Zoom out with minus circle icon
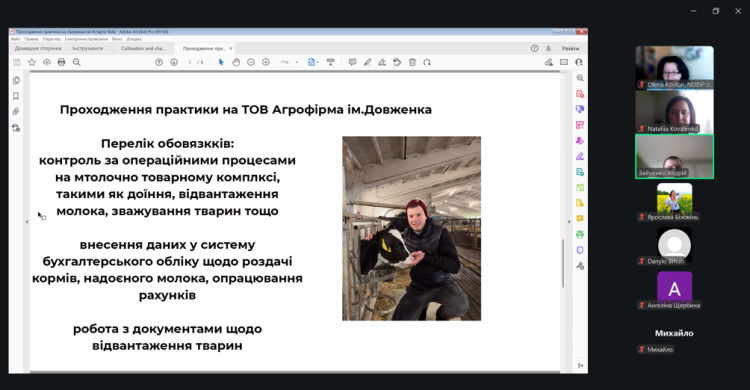750x390 pixels. click(x=251, y=62)
